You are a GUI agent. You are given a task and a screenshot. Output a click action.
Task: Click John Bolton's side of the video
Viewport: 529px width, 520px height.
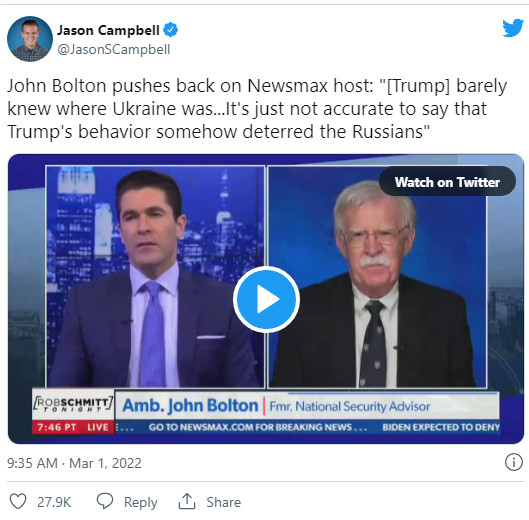(x=377, y=277)
